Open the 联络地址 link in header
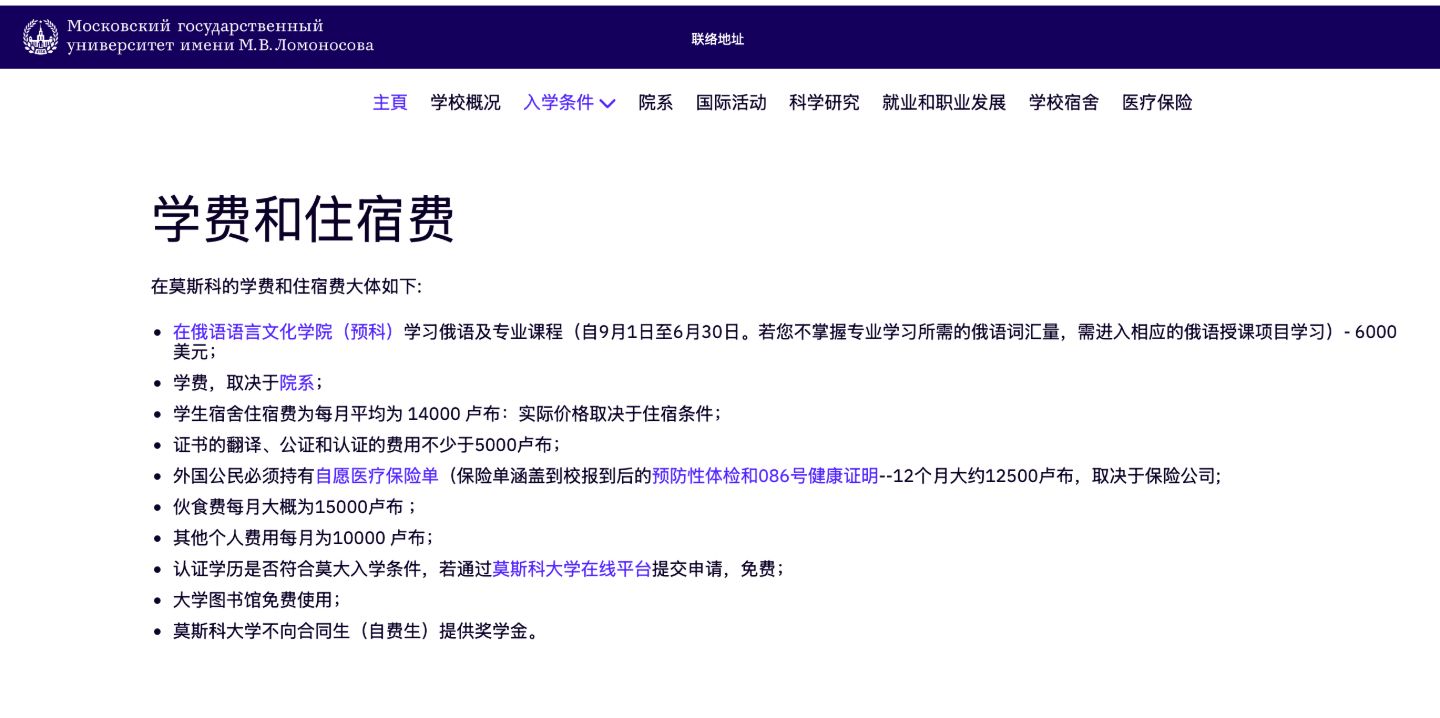Screen dimensions: 1440x718 717,39
